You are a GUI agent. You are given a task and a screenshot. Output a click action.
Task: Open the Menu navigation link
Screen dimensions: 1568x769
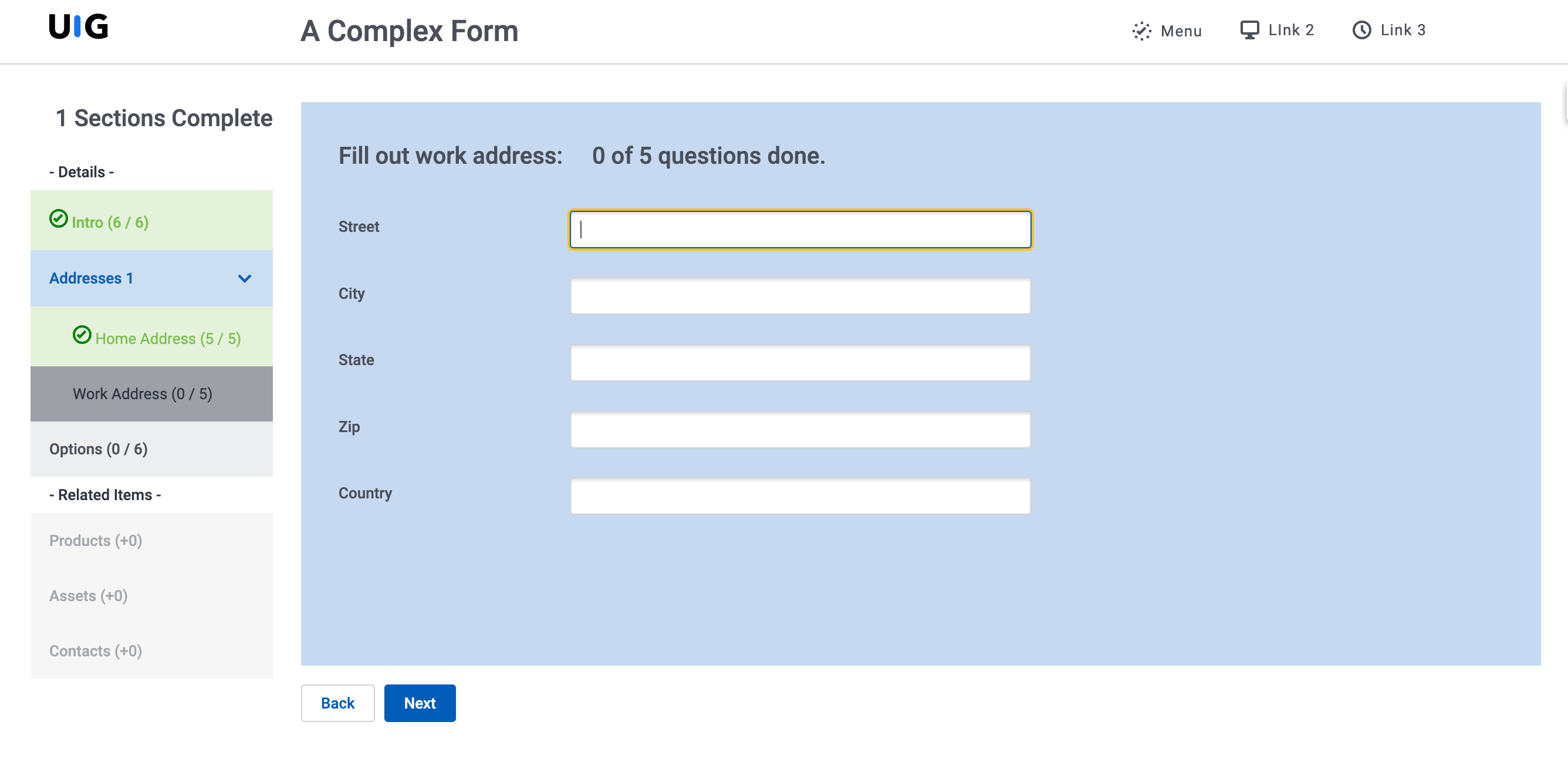point(1180,31)
